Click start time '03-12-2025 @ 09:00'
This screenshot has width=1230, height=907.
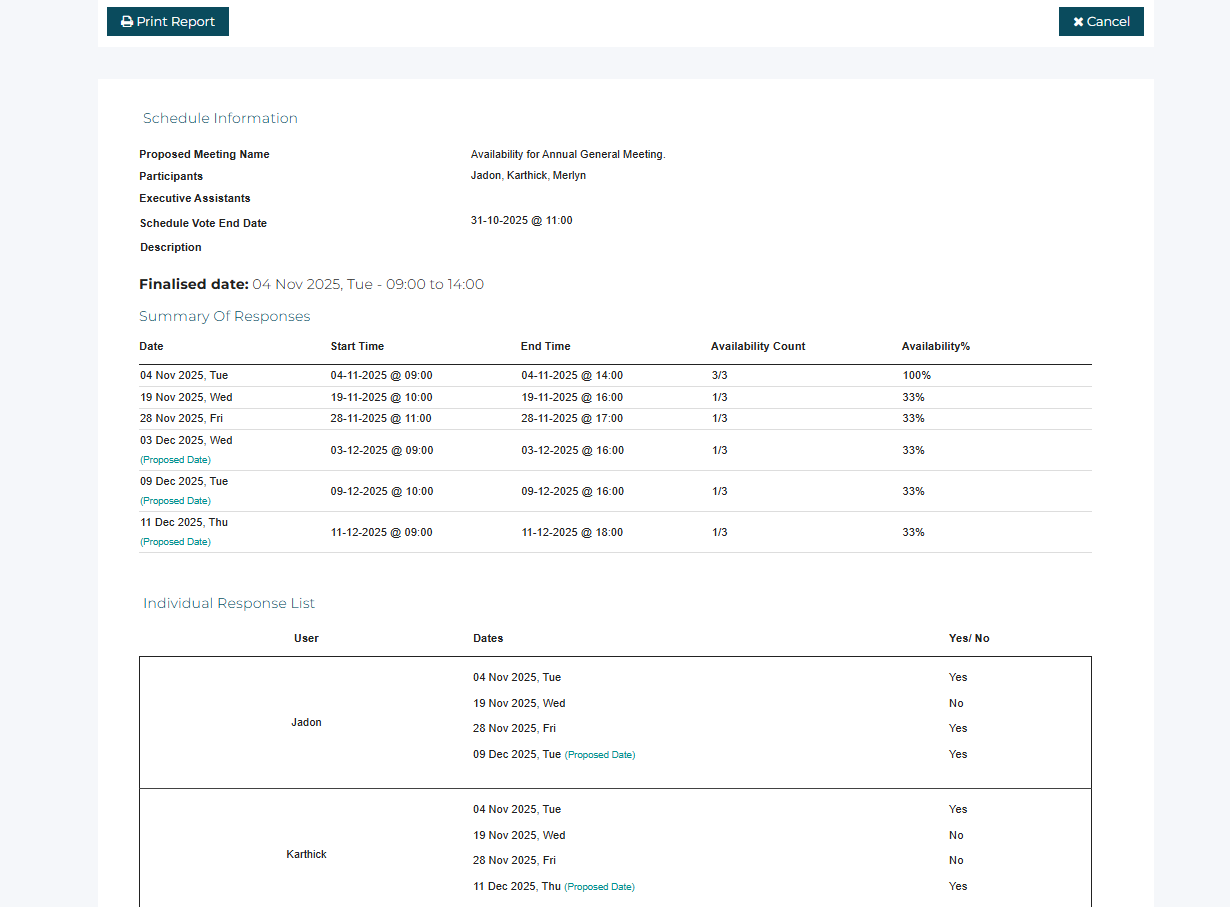point(382,450)
